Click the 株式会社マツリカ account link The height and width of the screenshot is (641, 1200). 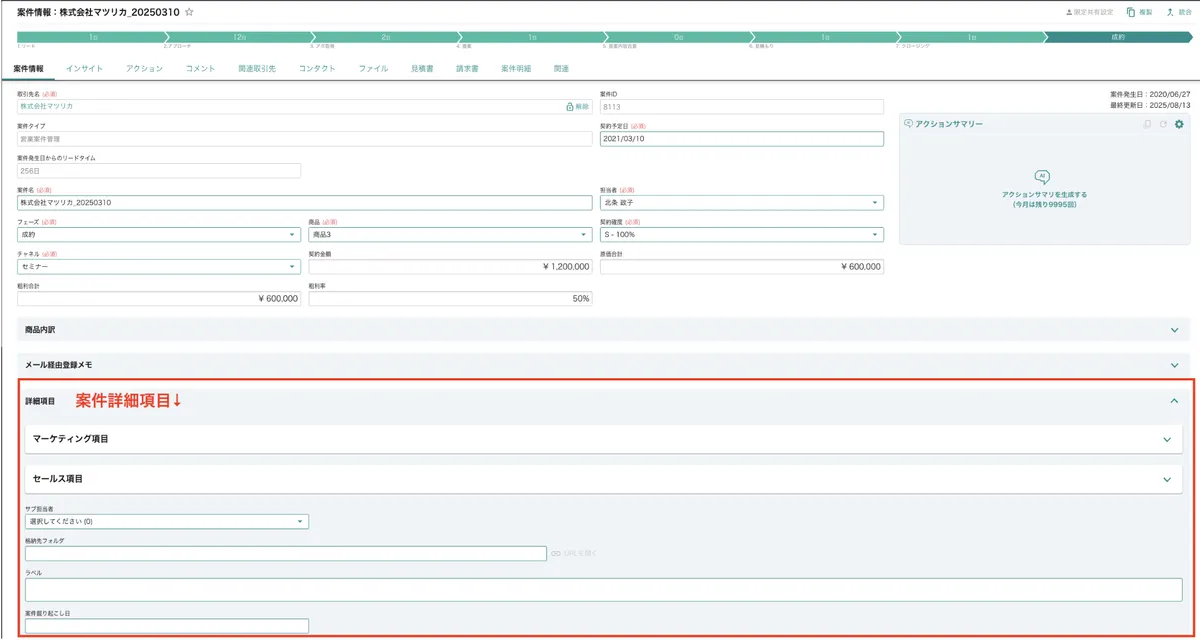(47, 106)
